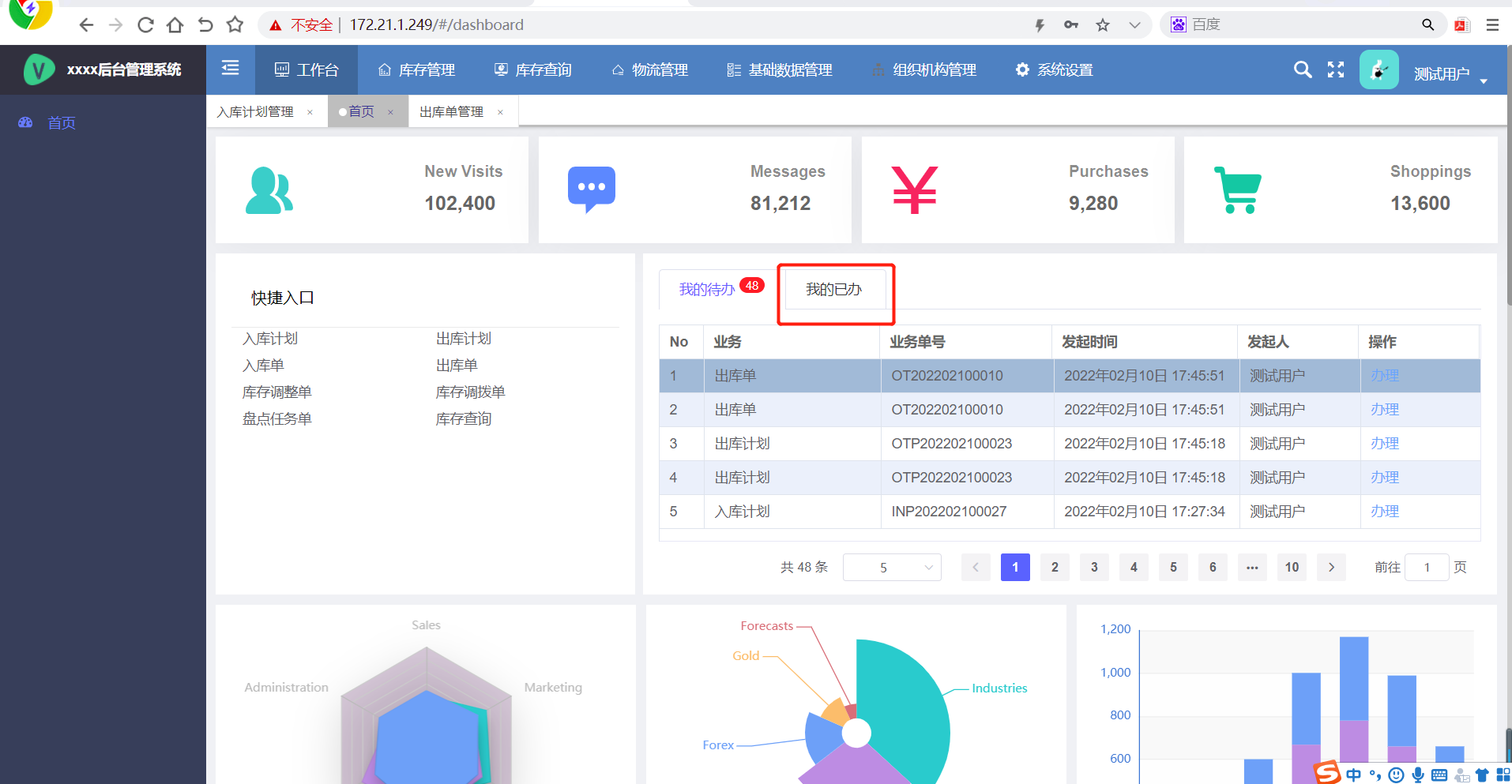1512x784 pixels.
Task: Switch to 我的待办 tab
Action: click(707, 290)
